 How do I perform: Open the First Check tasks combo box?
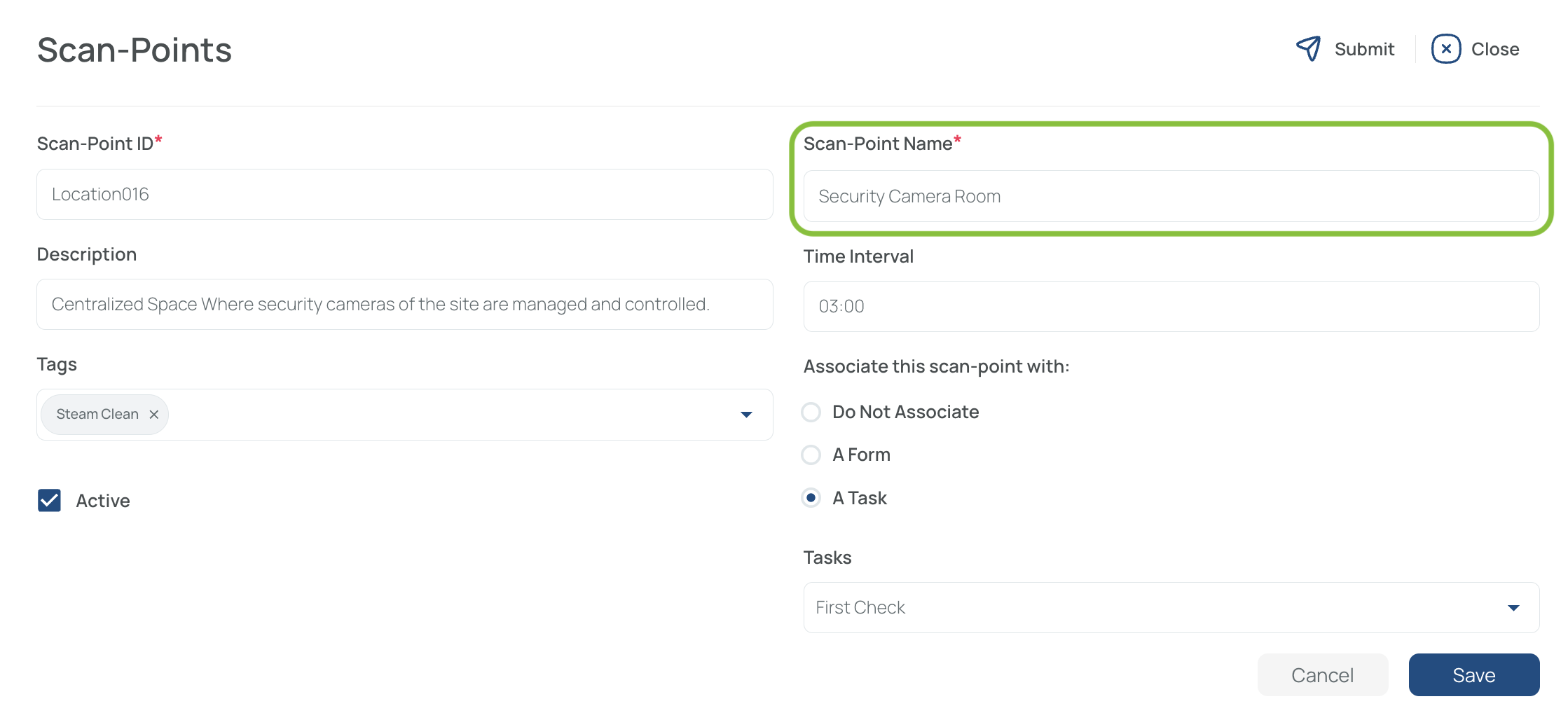tap(1171, 607)
